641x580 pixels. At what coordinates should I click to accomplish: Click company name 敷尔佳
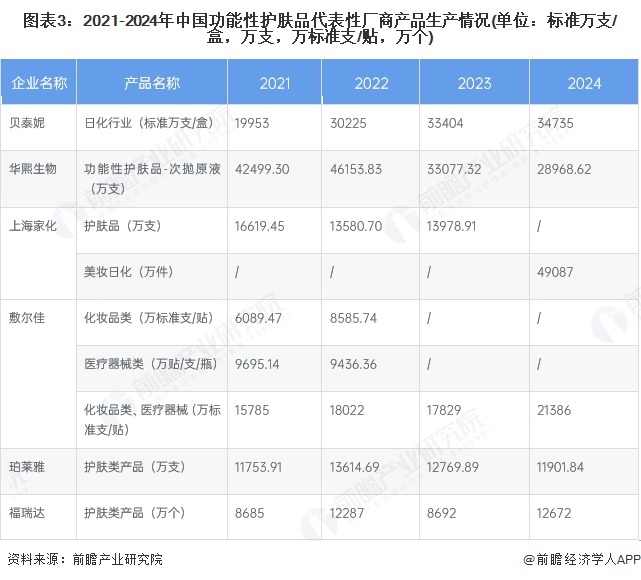click(27, 318)
